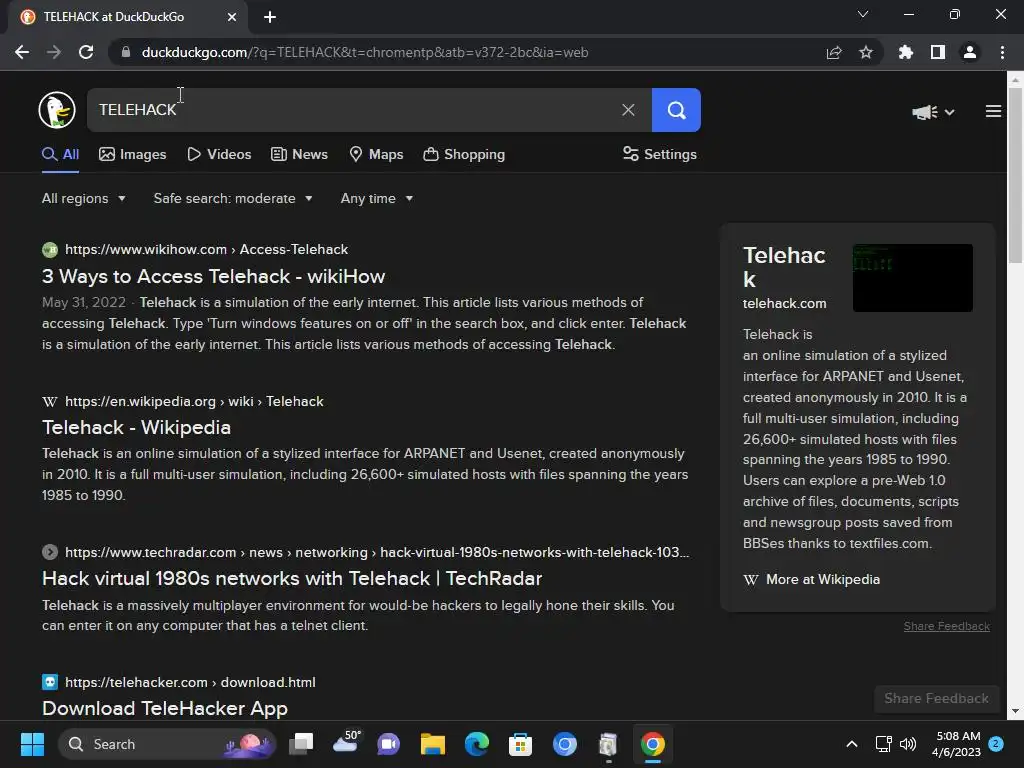Switch to Videos results tab
Screen dimensions: 1024x768
[219, 155]
